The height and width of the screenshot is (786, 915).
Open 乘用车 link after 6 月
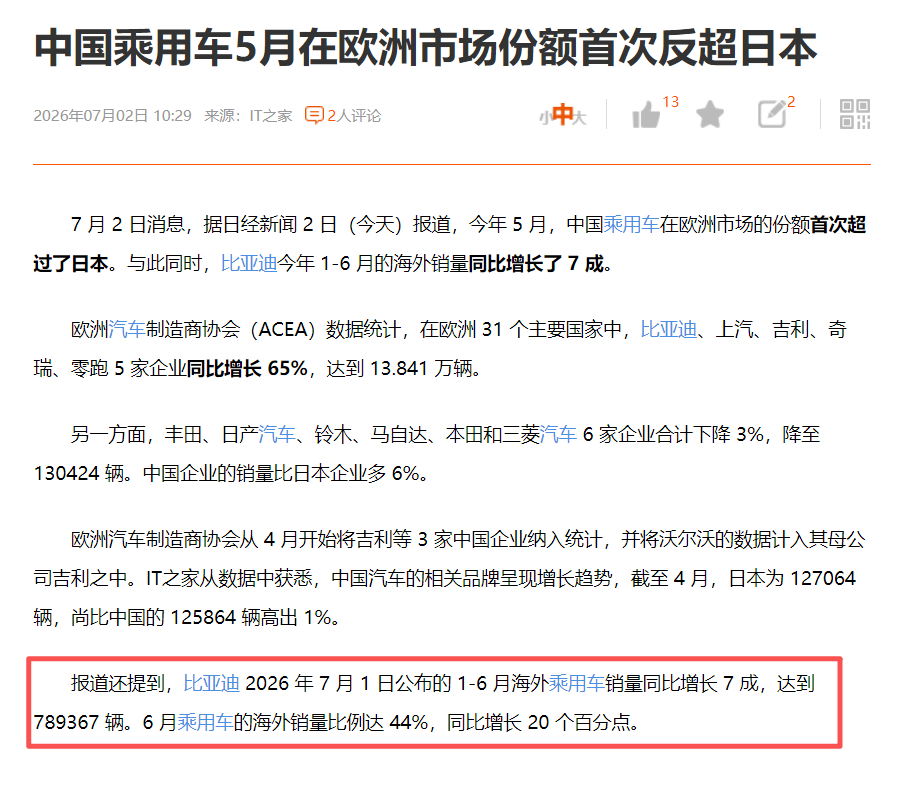[x=205, y=722]
